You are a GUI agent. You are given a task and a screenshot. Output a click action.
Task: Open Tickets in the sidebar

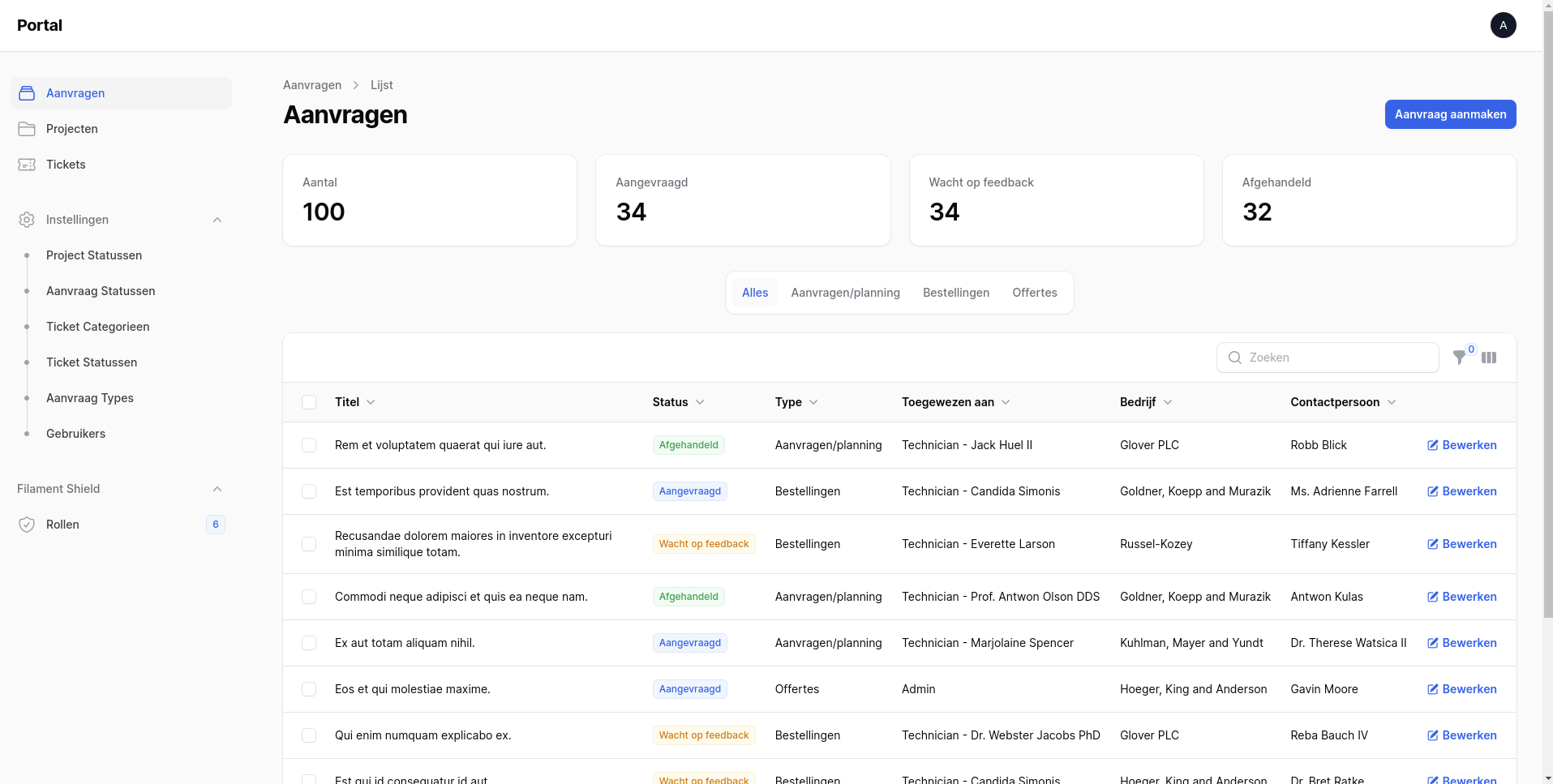pos(121,165)
